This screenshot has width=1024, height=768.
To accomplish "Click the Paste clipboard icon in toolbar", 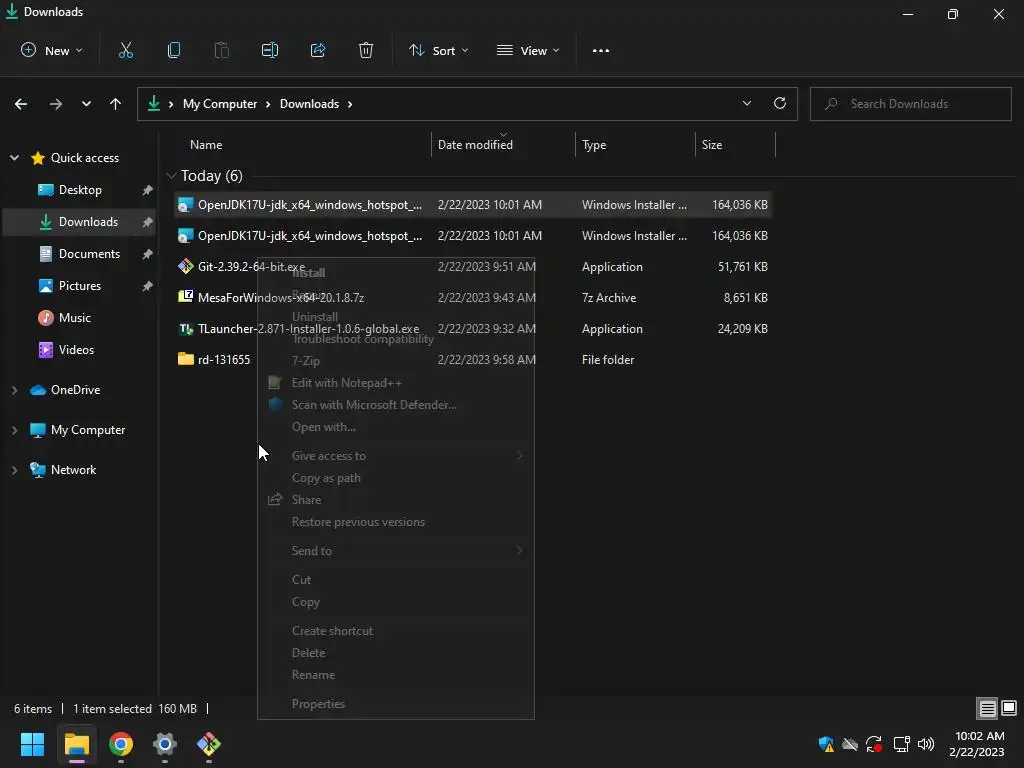I will [221, 50].
